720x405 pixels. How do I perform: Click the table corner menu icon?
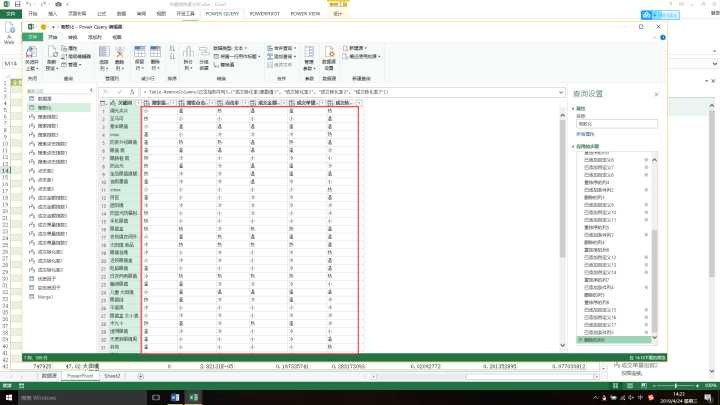[103, 103]
